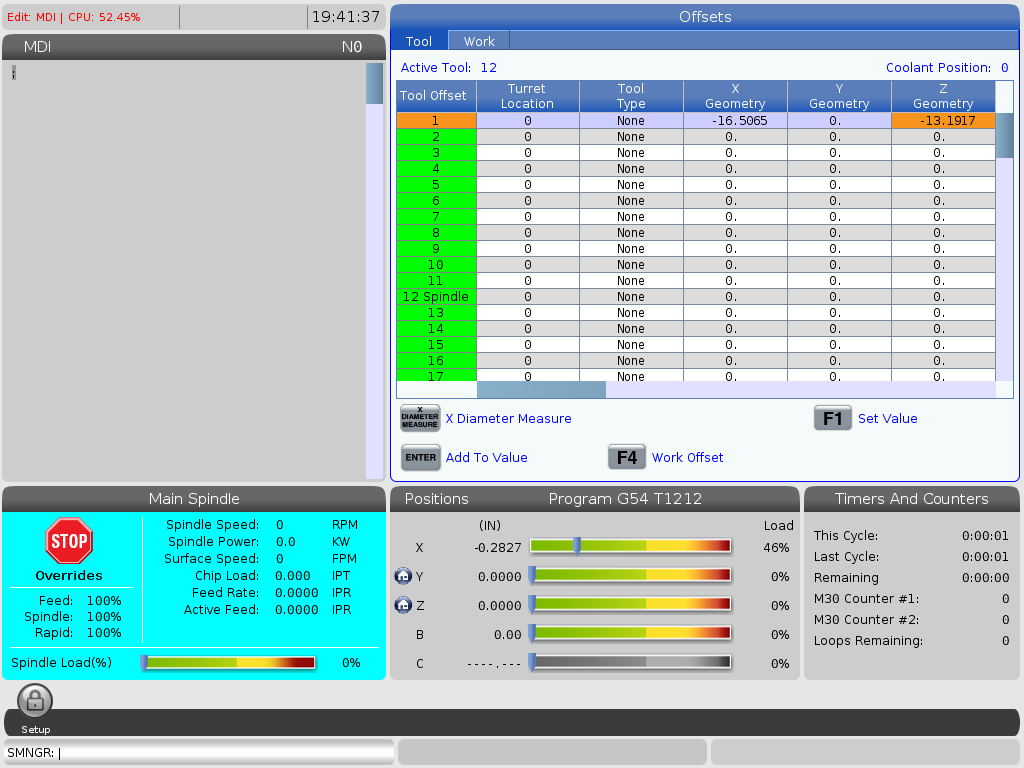This screenshot has width=1024, height=768.
Task: Click the Setup lock icon
Action: (x=35, y=701)
